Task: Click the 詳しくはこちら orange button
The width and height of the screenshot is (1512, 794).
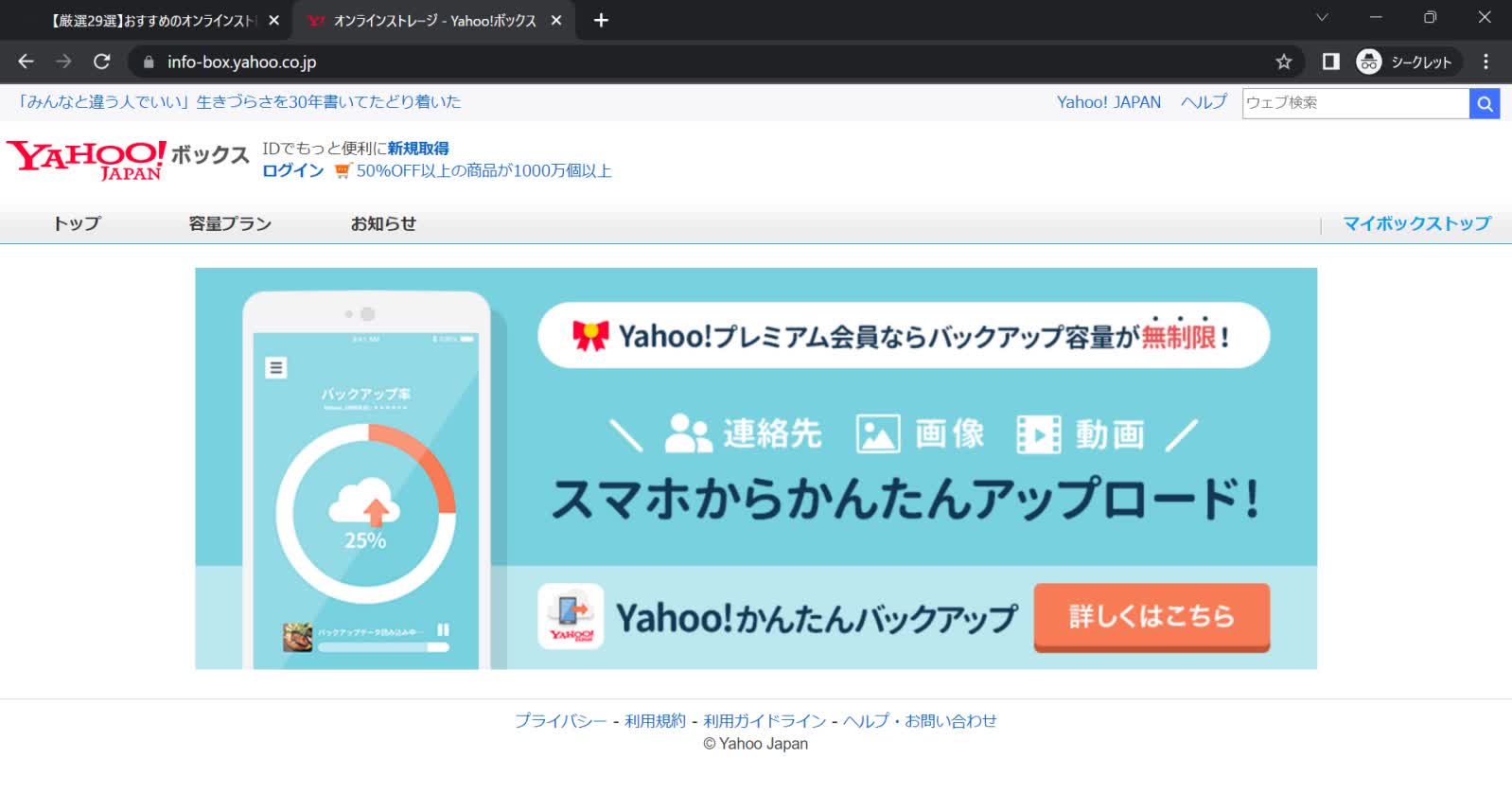Action: (x=1152, y=617)
